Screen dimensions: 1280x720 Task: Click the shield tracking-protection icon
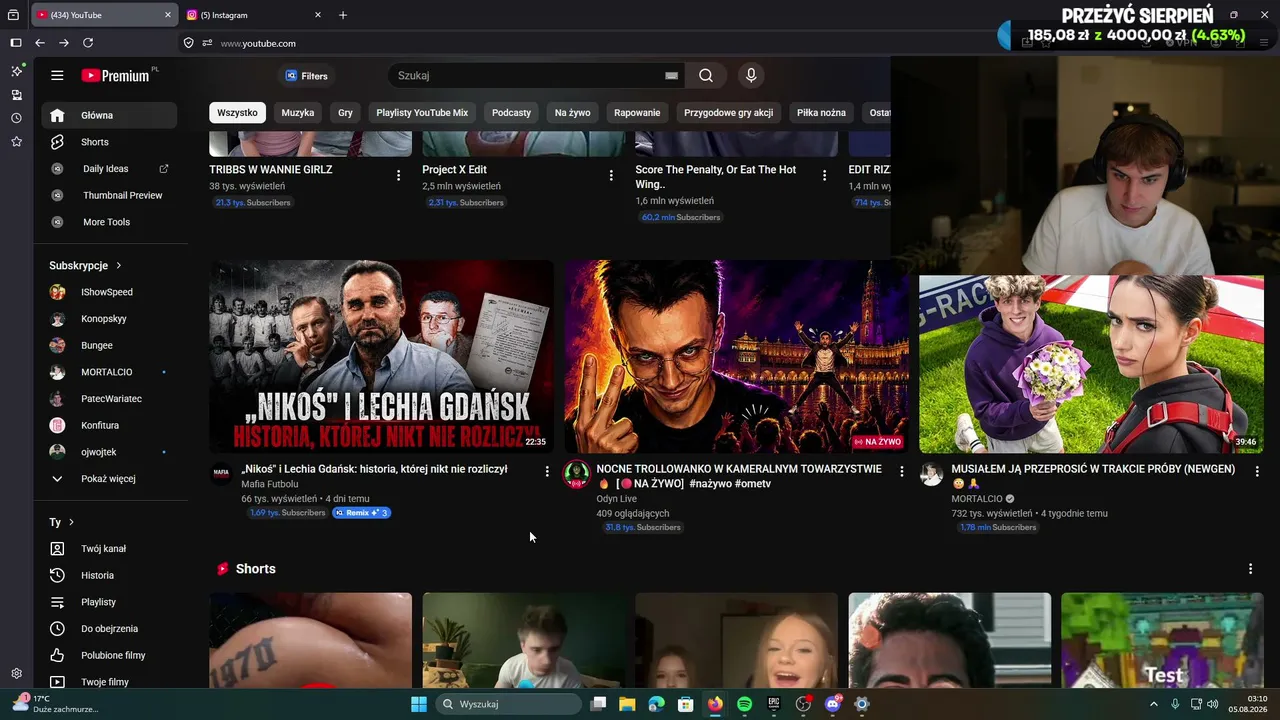(x=188, y=43)
